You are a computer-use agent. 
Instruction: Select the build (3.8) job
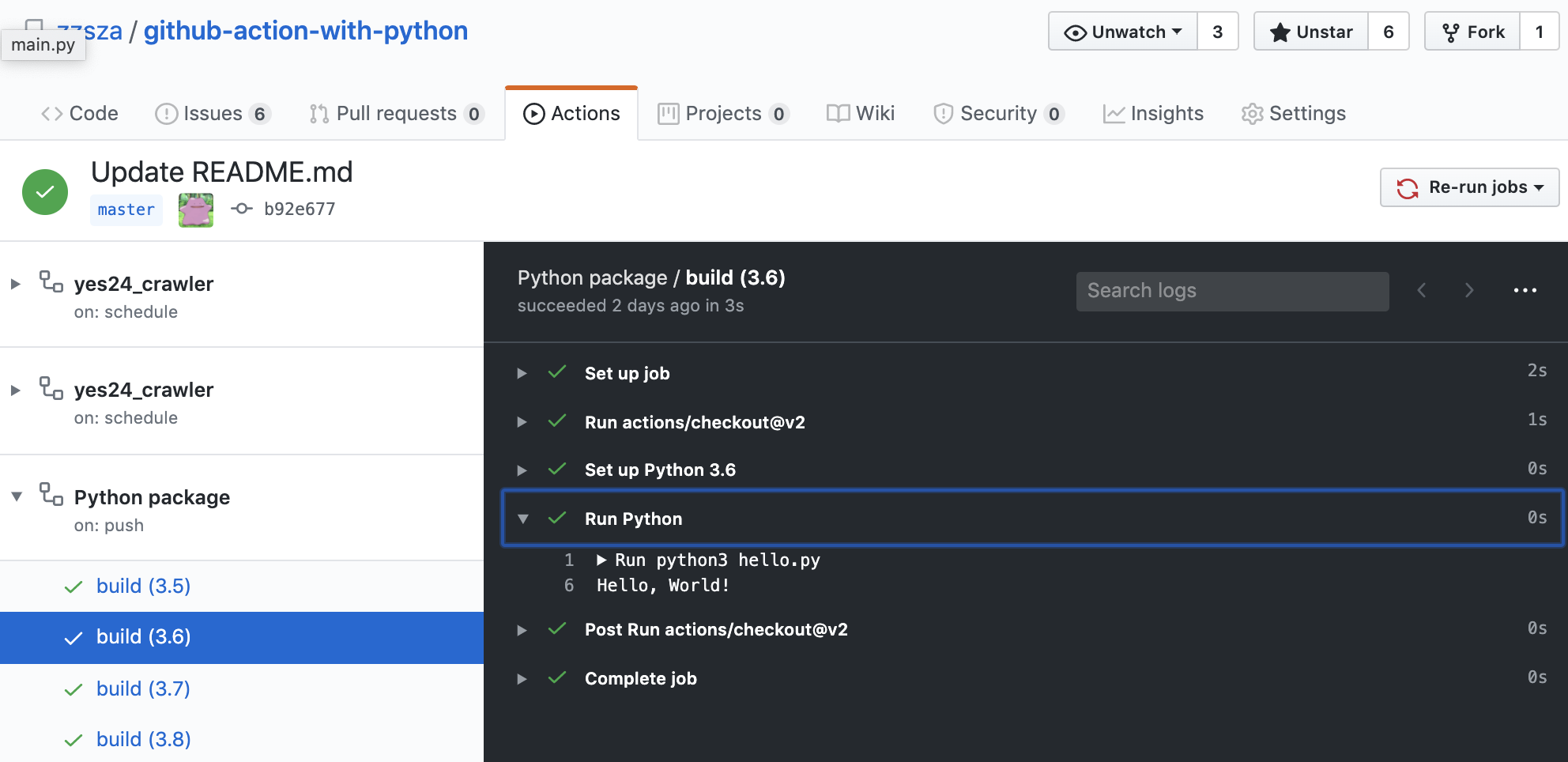(143, 740)
